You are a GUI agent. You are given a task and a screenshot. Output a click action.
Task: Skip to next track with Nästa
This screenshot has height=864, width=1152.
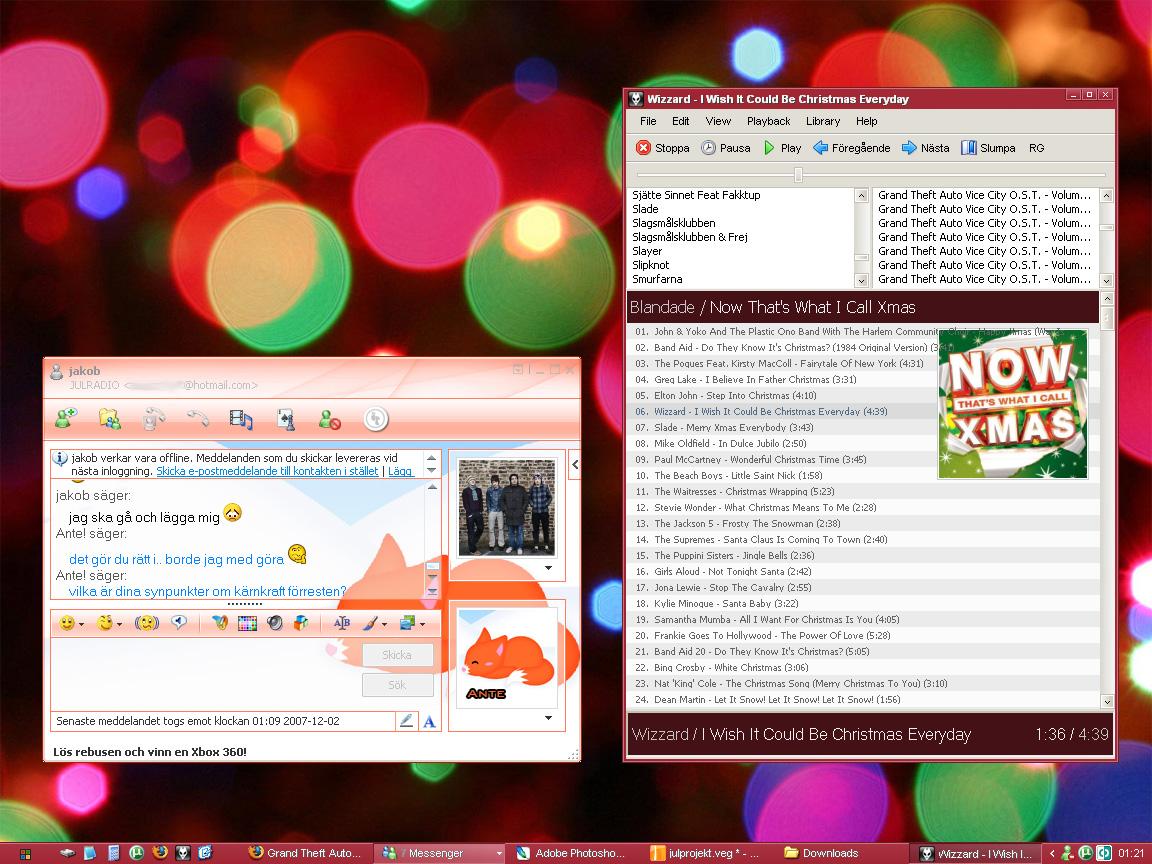click(x=925, y=148)
